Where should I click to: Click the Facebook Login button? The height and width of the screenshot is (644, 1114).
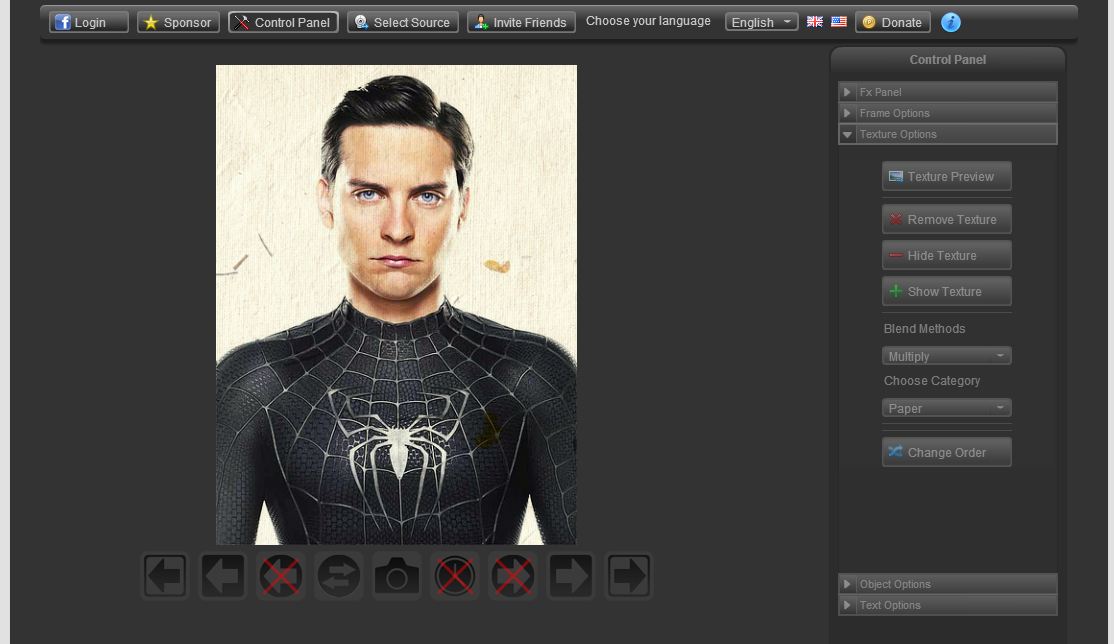(x=89, y=22)
